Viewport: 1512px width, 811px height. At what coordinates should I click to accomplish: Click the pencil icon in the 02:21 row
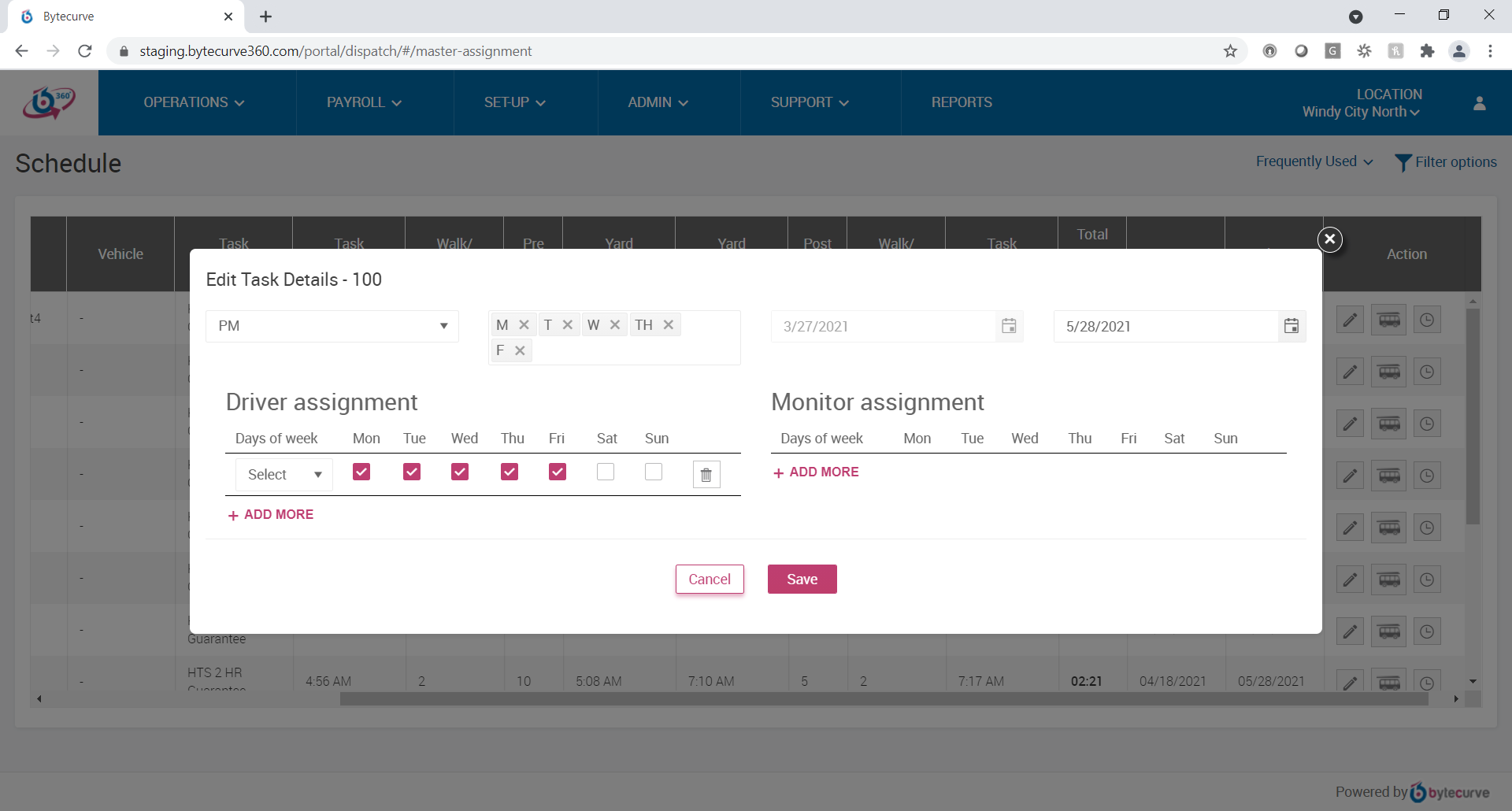click(x=1350, y=682)
